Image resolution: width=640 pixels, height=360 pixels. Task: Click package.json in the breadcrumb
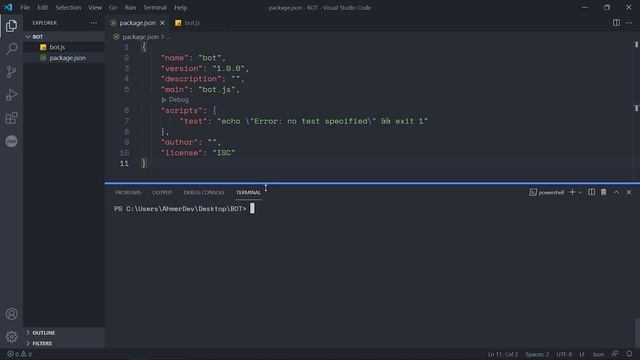(x=140, y=37)
